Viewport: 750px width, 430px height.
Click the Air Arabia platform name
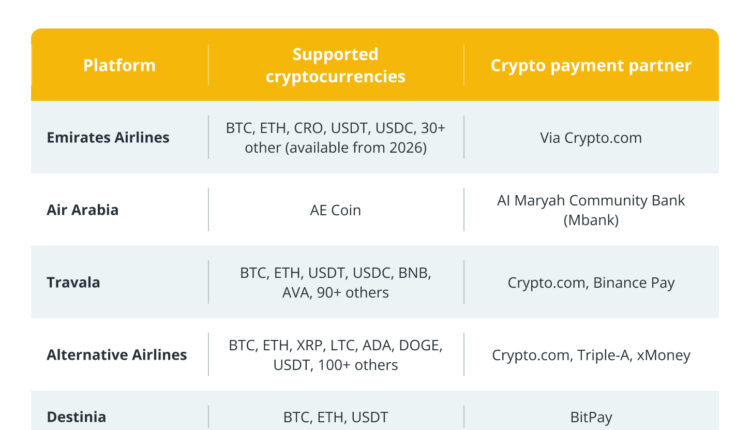(82, 210)
